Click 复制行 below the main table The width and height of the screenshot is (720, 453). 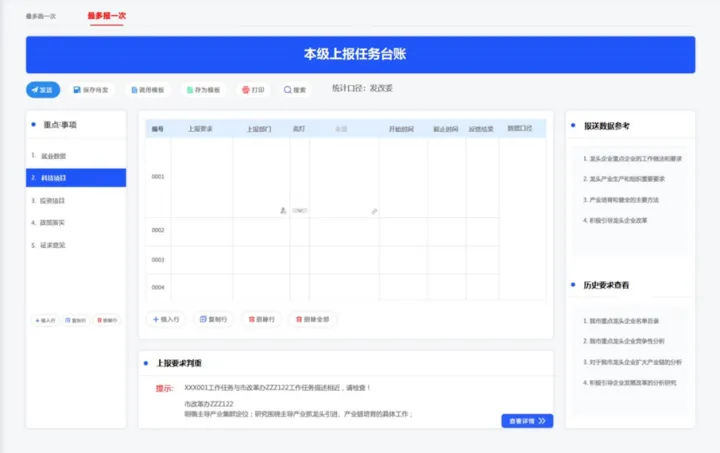point(213,319)
